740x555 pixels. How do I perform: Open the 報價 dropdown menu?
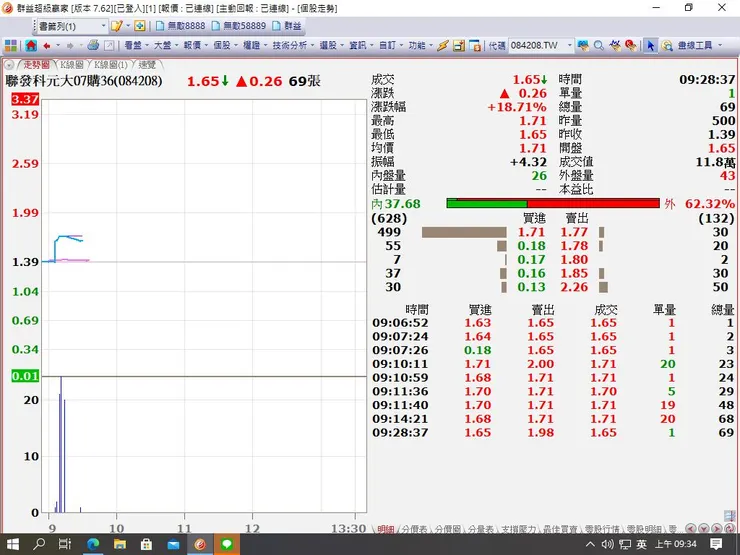195,45
